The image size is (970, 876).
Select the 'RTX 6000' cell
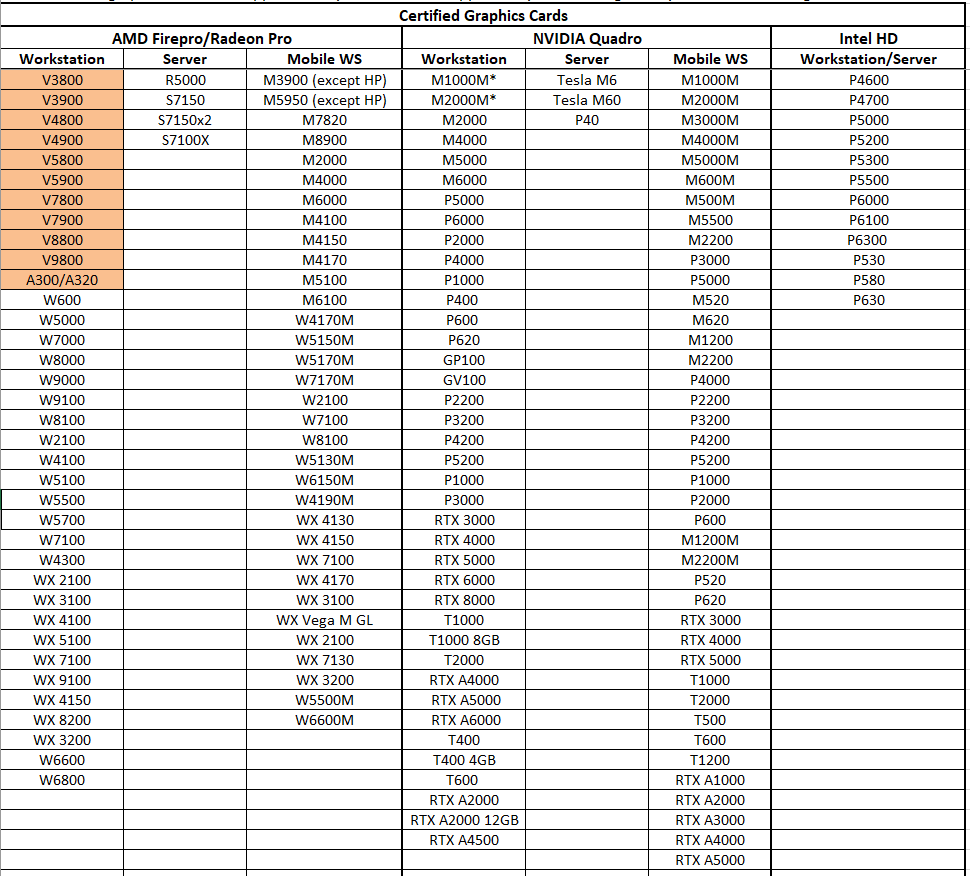click(x=464, y=580)
